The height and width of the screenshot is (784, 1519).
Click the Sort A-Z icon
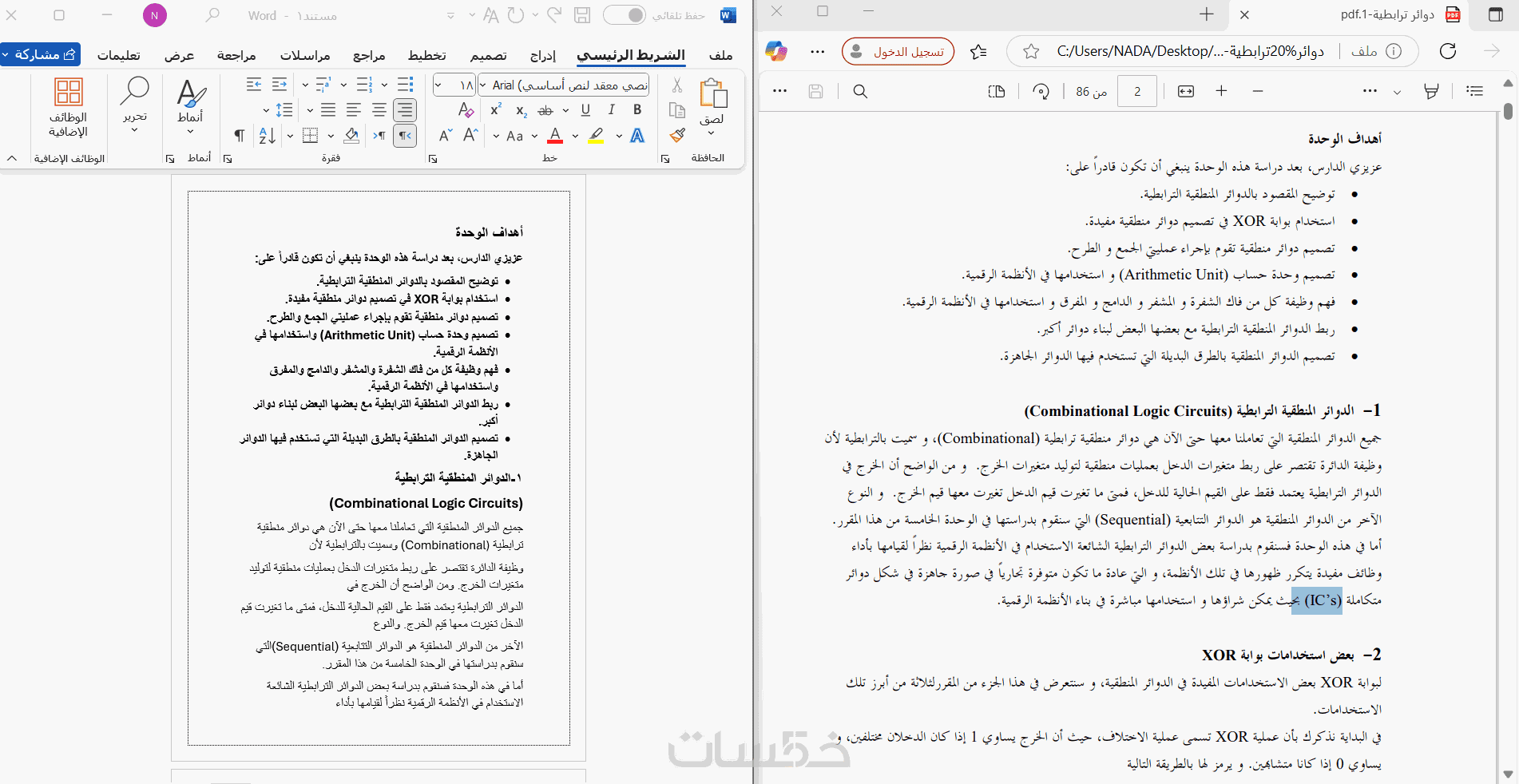pos(268,136)
